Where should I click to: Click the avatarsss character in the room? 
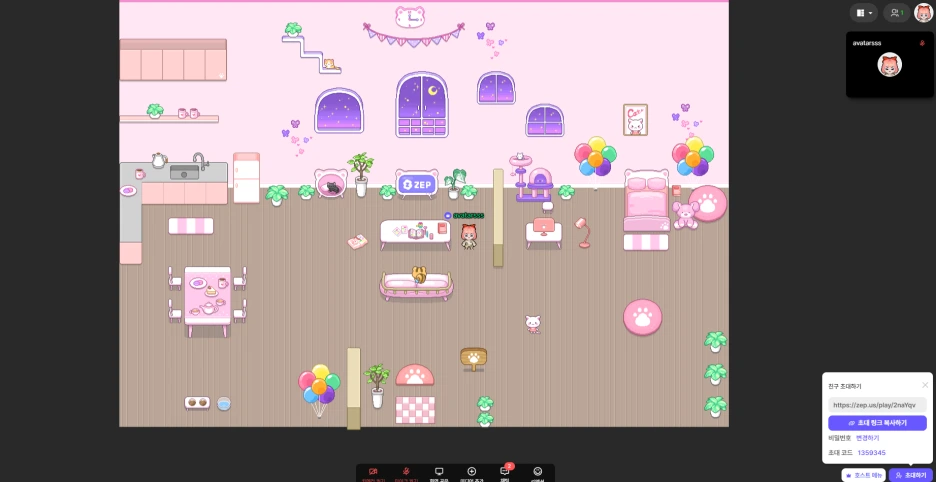click(469, 236)
